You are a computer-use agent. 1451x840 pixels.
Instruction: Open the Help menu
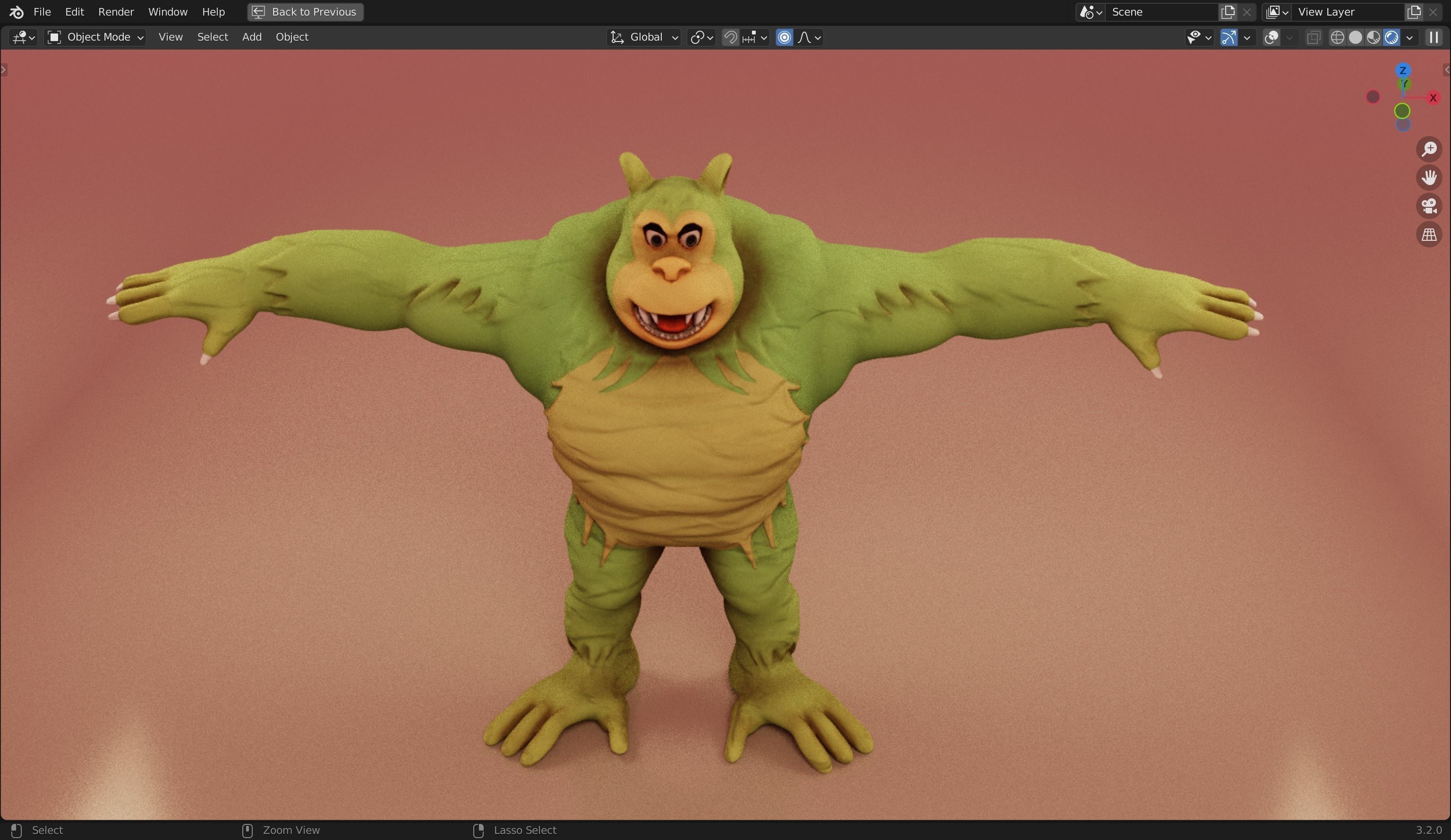213,11
